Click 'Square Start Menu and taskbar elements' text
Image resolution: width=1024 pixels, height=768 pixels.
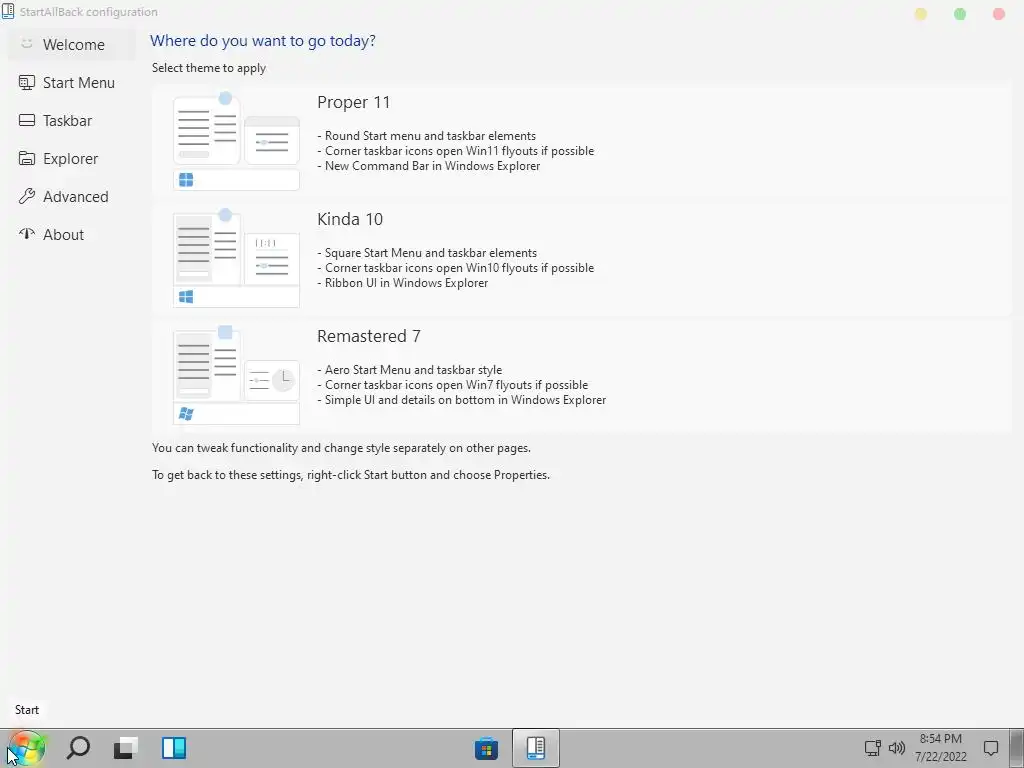pyautogui.click(x=431, y=253)
